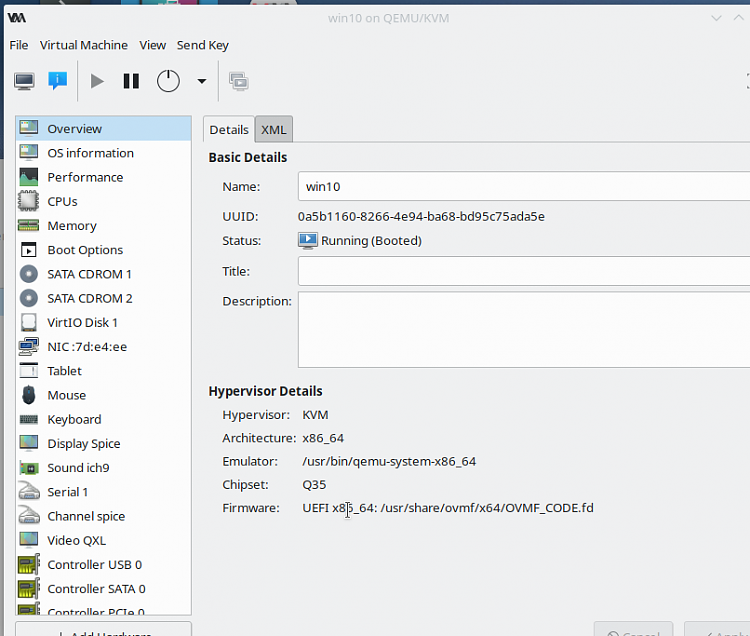Click the Memory RAM stick icon

click(28, 225)
